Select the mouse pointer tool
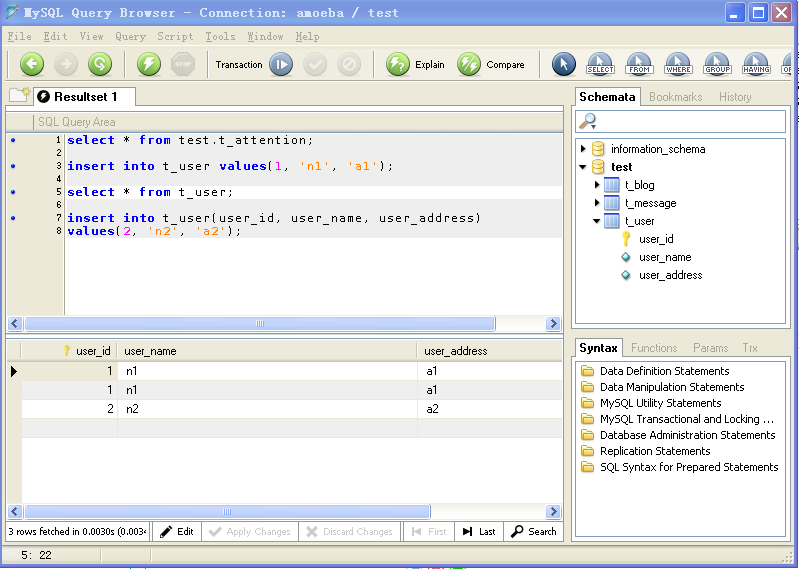Image resolution: width=799 pixels, height=569 pixels. 564,65
